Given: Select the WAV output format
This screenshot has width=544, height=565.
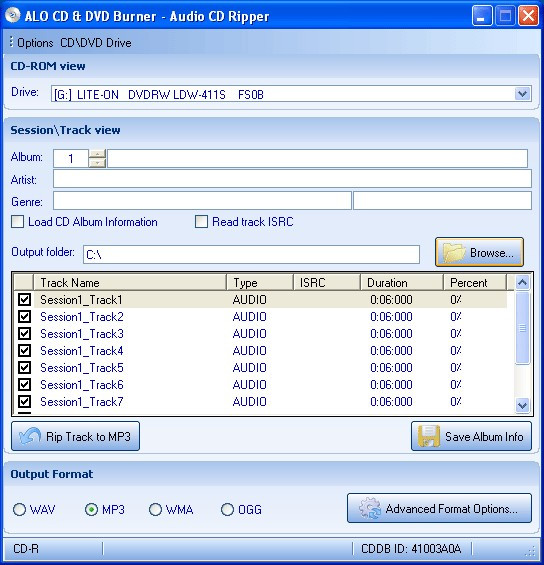Looking at the screenshot, I should tap(19, 509).
